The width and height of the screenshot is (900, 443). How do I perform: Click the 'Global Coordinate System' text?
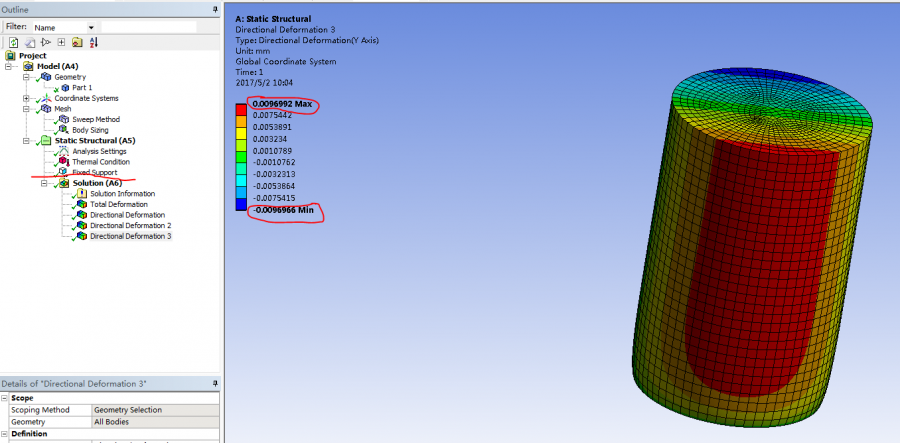(x=286, y=61)
